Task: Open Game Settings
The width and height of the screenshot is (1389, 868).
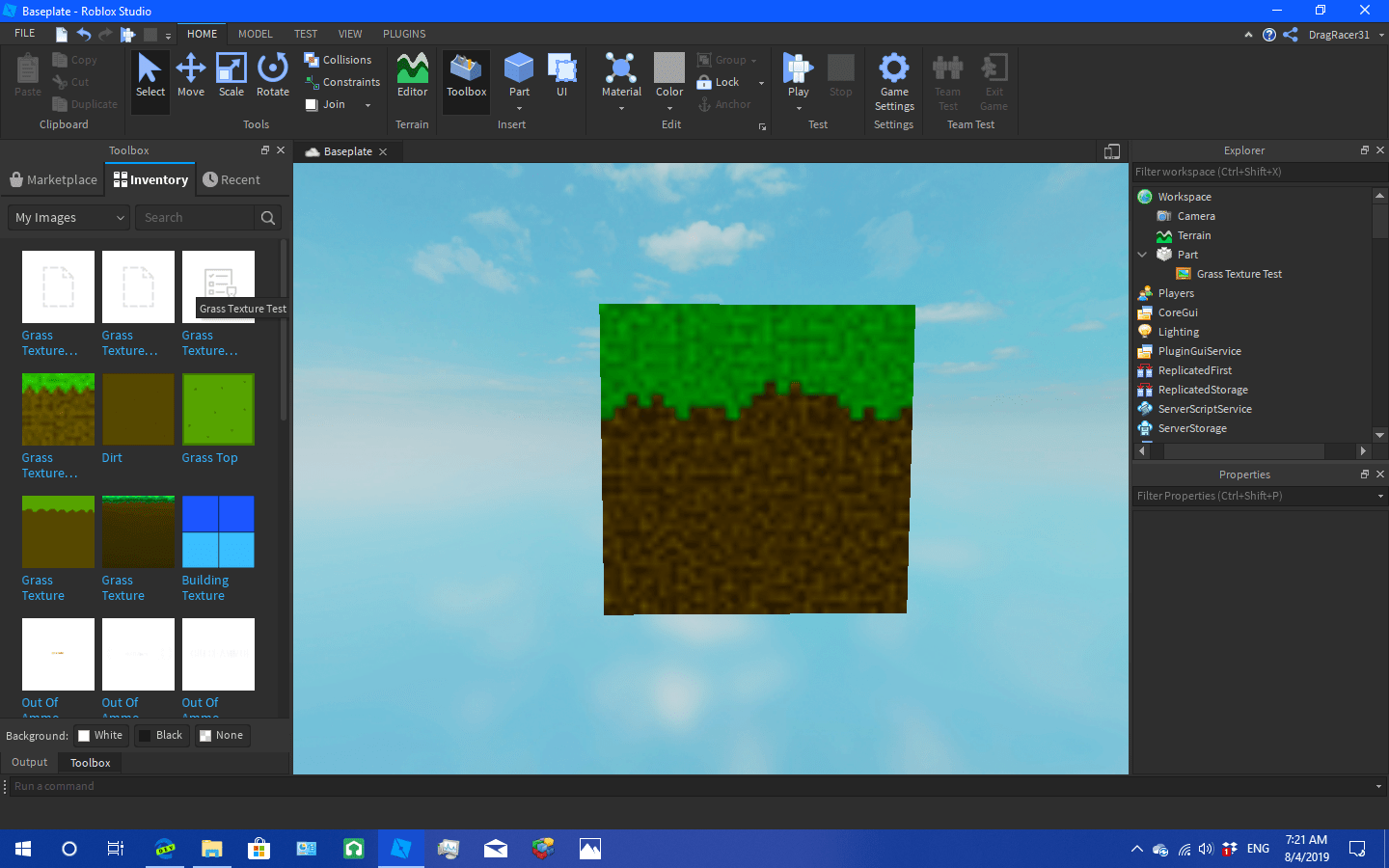Action: coord(894,82)
